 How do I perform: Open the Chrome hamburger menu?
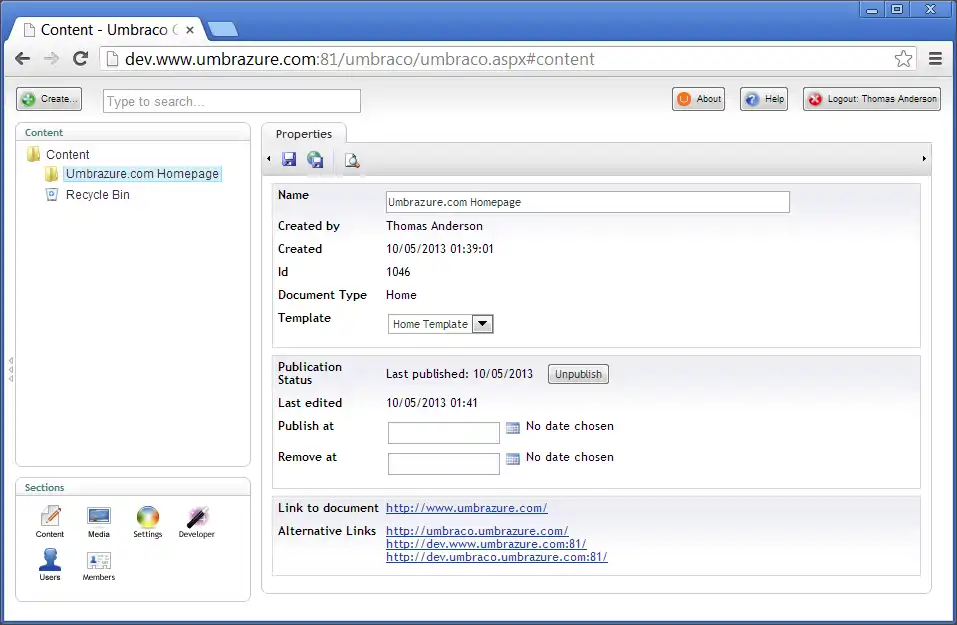[x=935, y=59]
